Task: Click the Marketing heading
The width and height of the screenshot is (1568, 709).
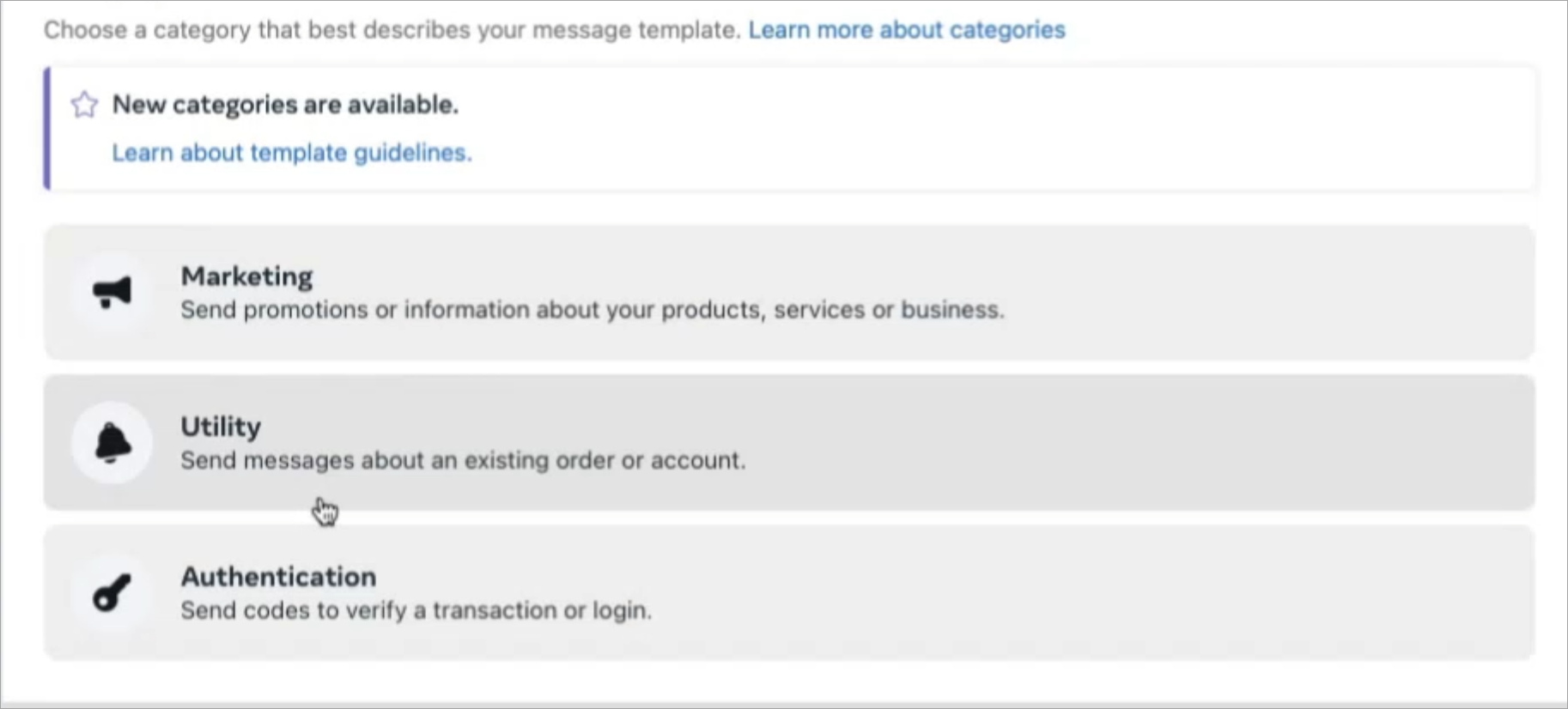Action: (246, 276)
